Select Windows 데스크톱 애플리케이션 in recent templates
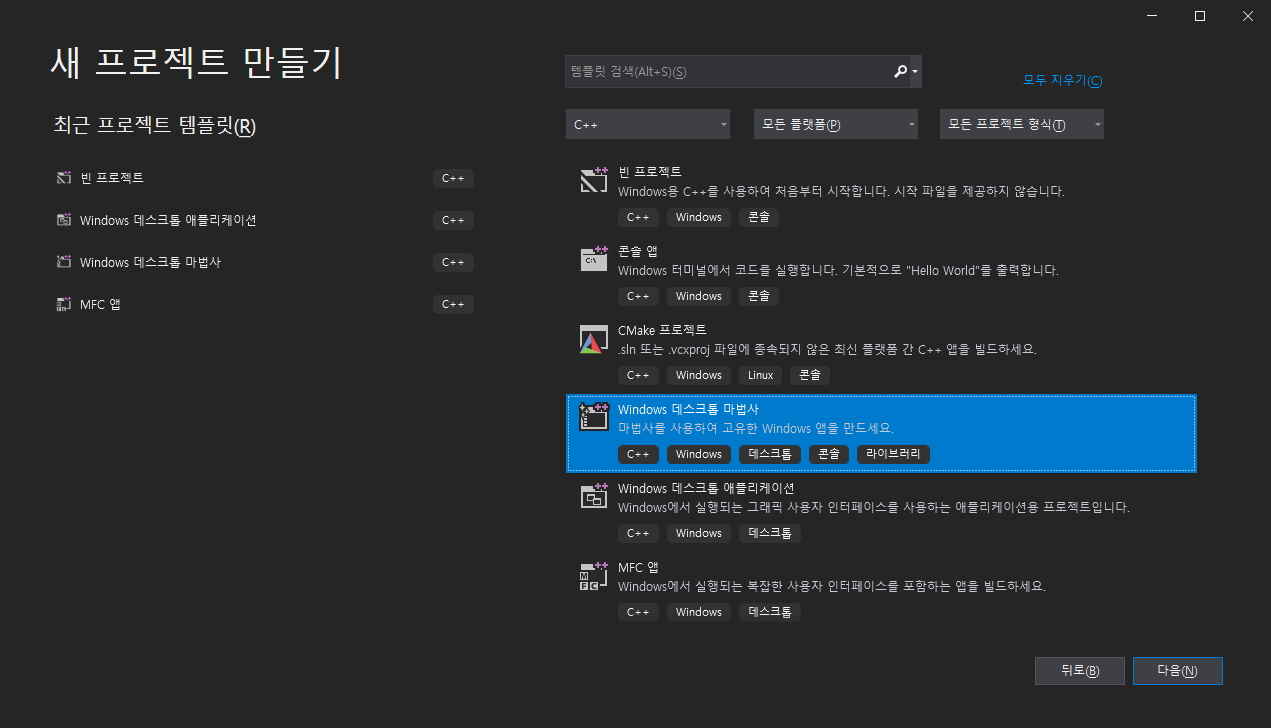This screenshot has height=728, width=1271. (x=168, y=220)
